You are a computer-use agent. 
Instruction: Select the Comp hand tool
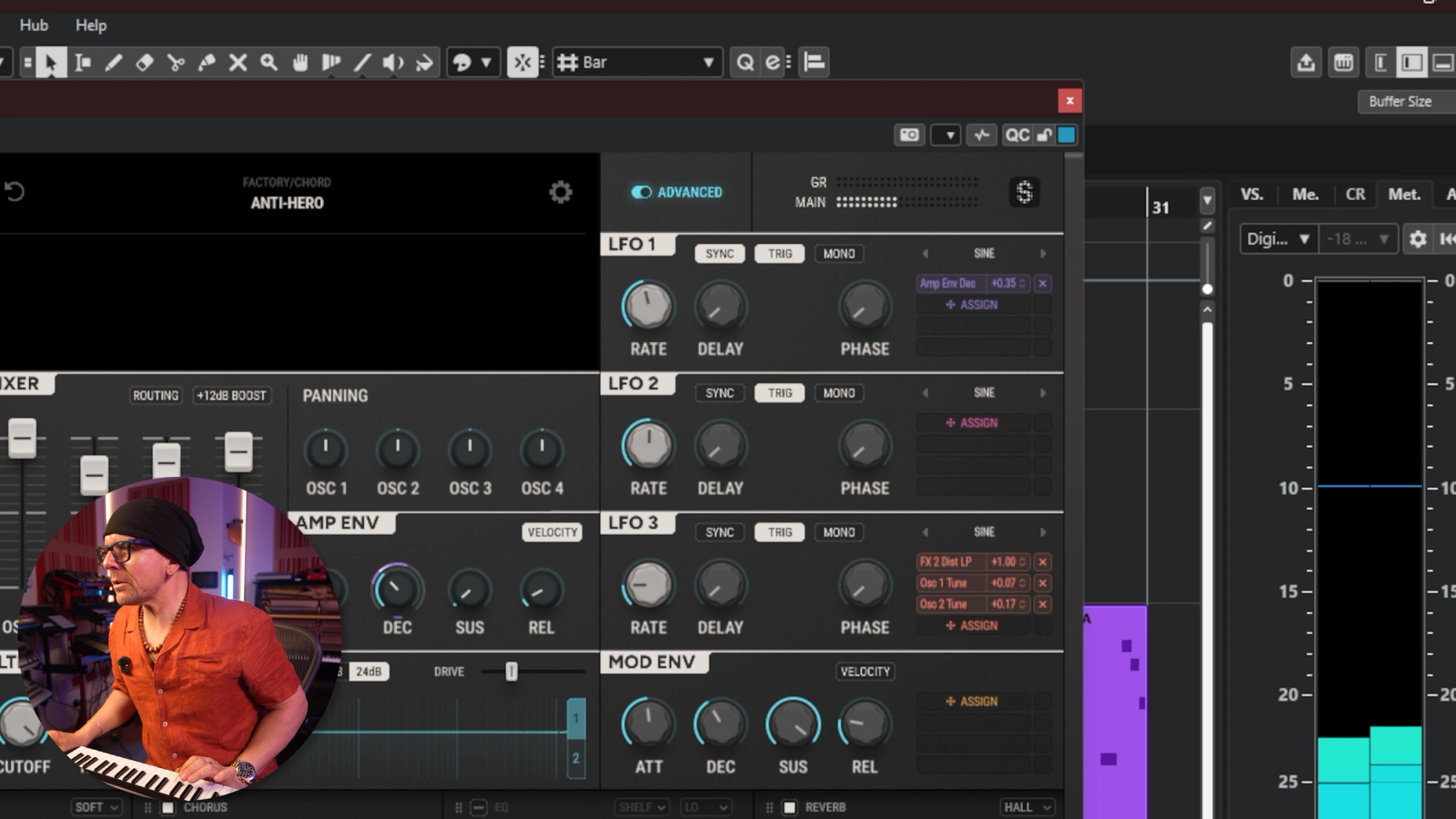click(x=300, y=63)
